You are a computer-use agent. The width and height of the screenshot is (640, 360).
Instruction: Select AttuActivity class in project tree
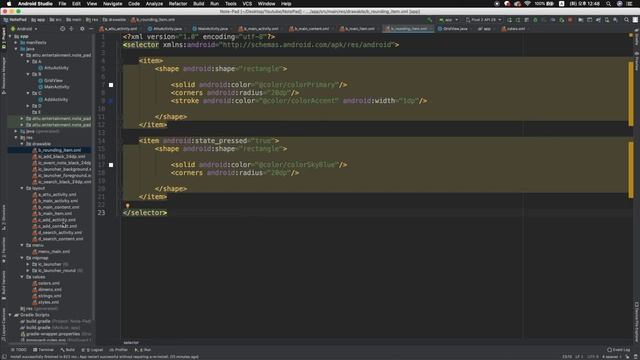(53, 68)
